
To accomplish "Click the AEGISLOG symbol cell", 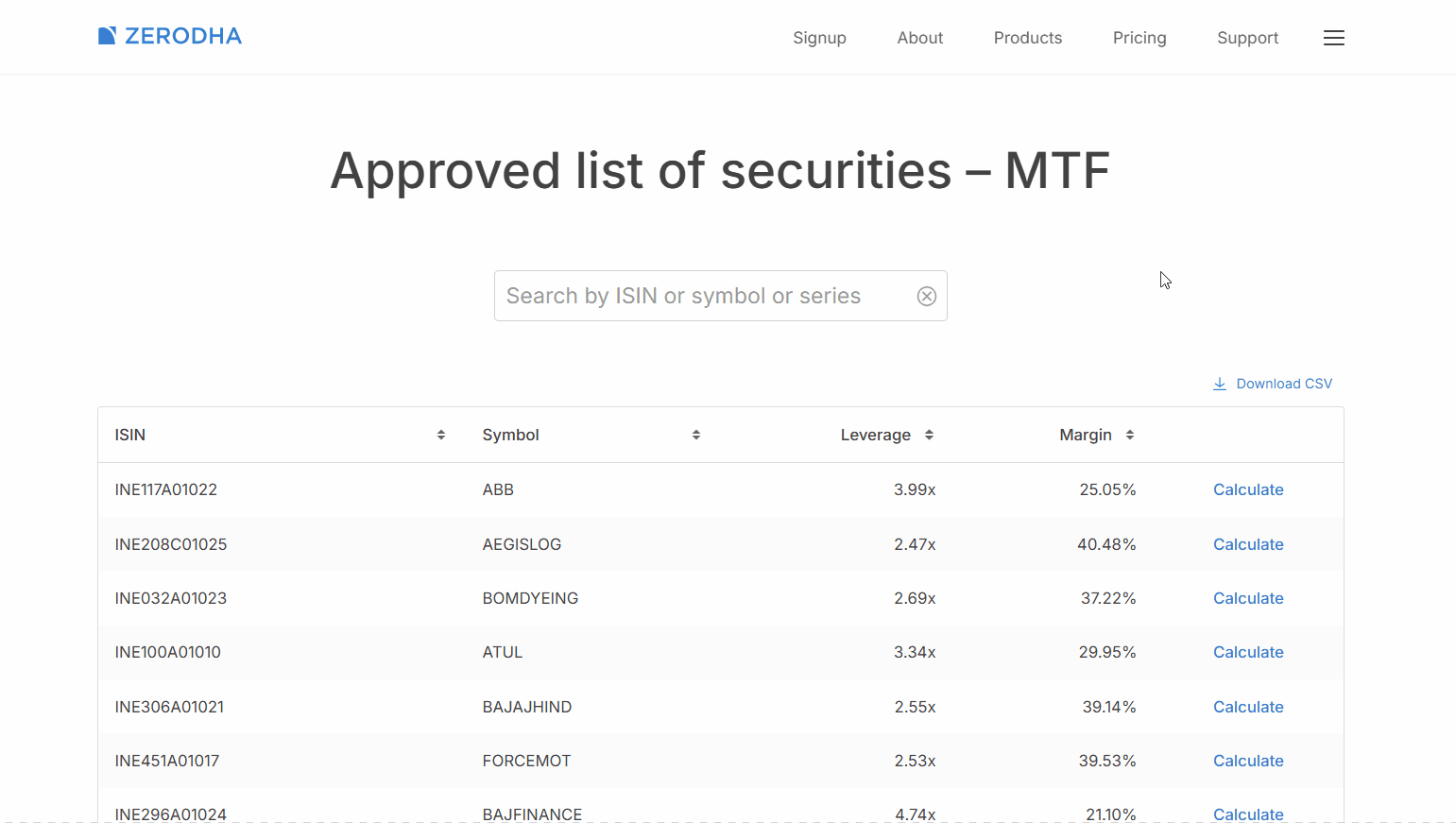I will 522,544.
